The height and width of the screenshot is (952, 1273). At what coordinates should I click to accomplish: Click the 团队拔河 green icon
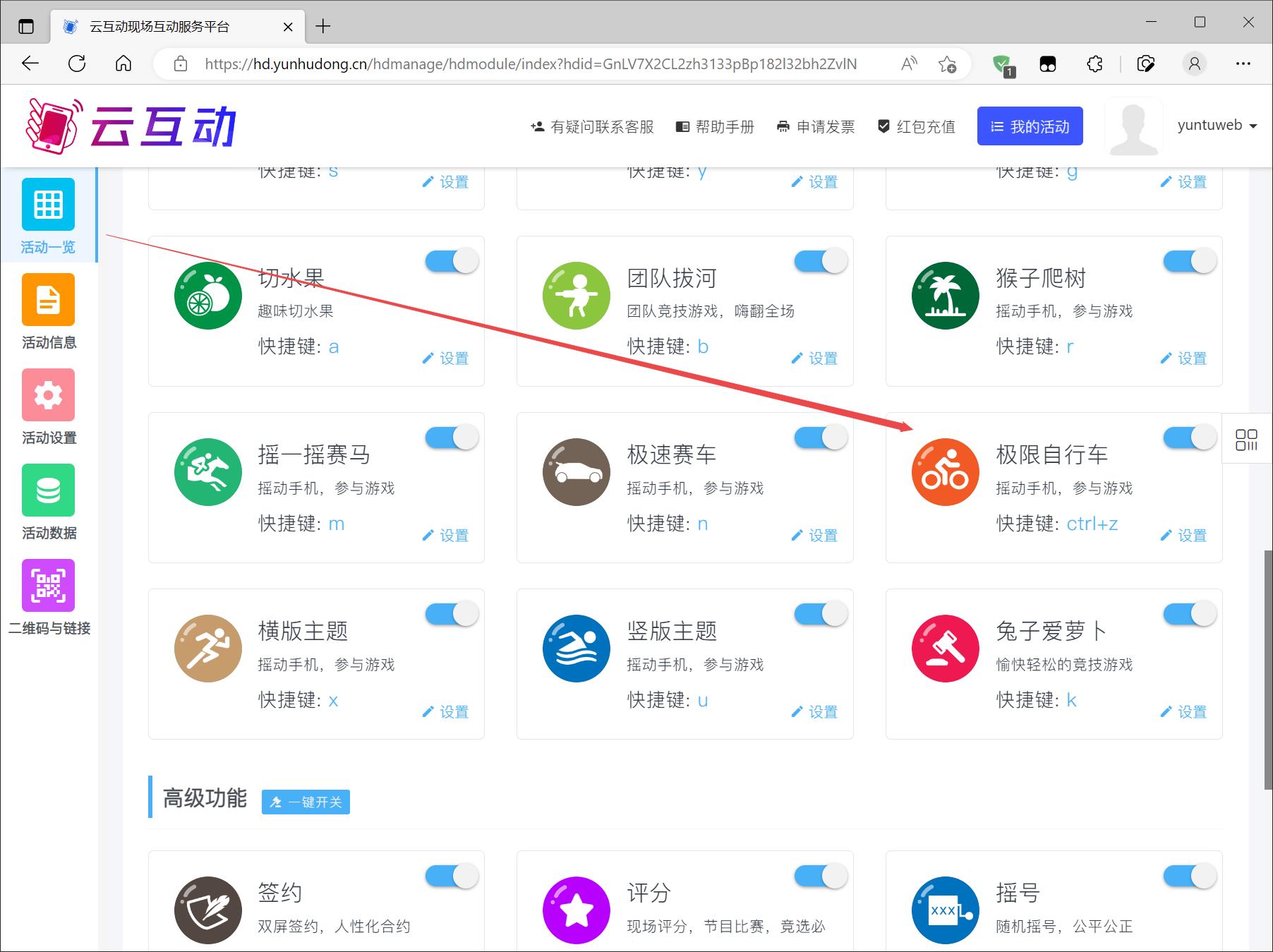[577, 296]
